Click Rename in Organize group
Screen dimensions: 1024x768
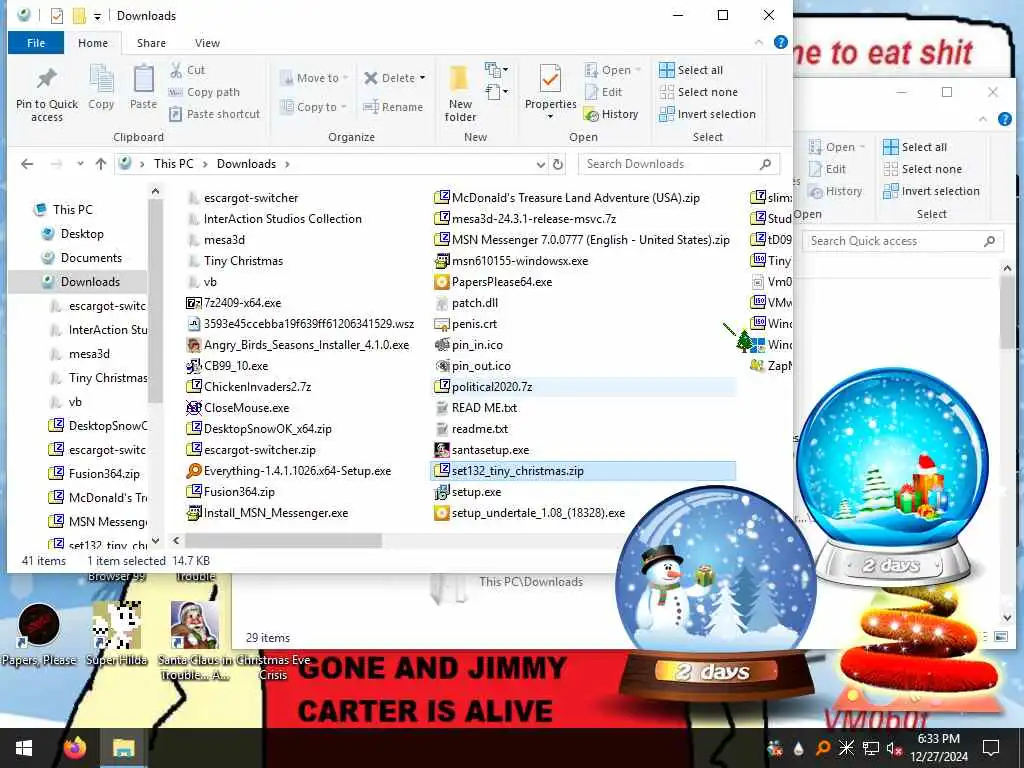click(x=393, y=107)
